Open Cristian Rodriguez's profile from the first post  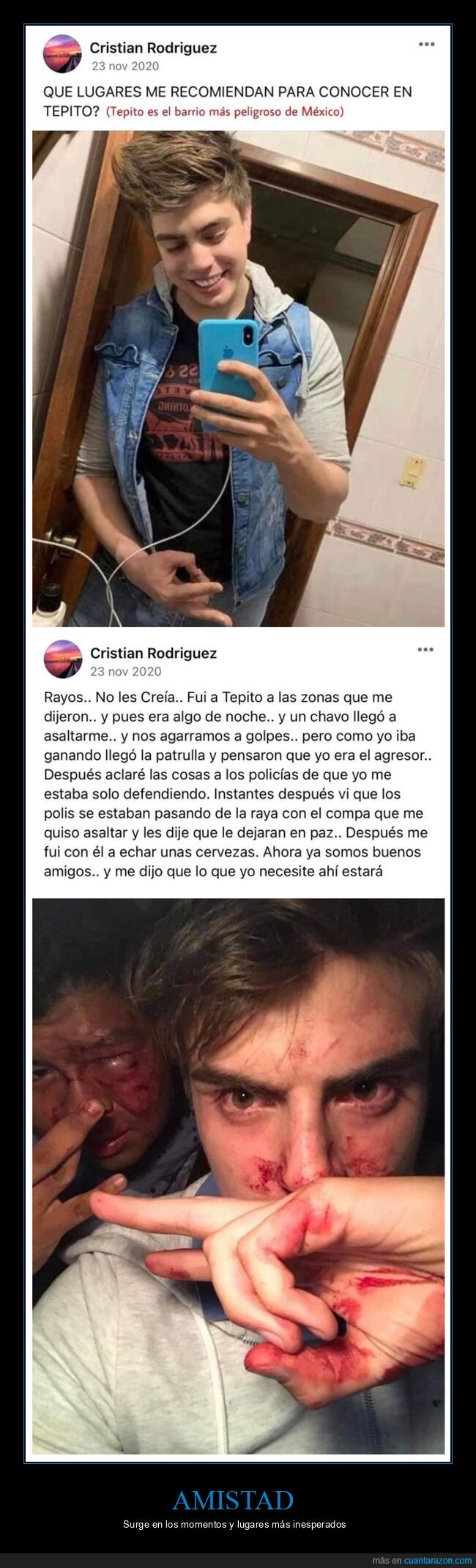click(x=153, y=48)
